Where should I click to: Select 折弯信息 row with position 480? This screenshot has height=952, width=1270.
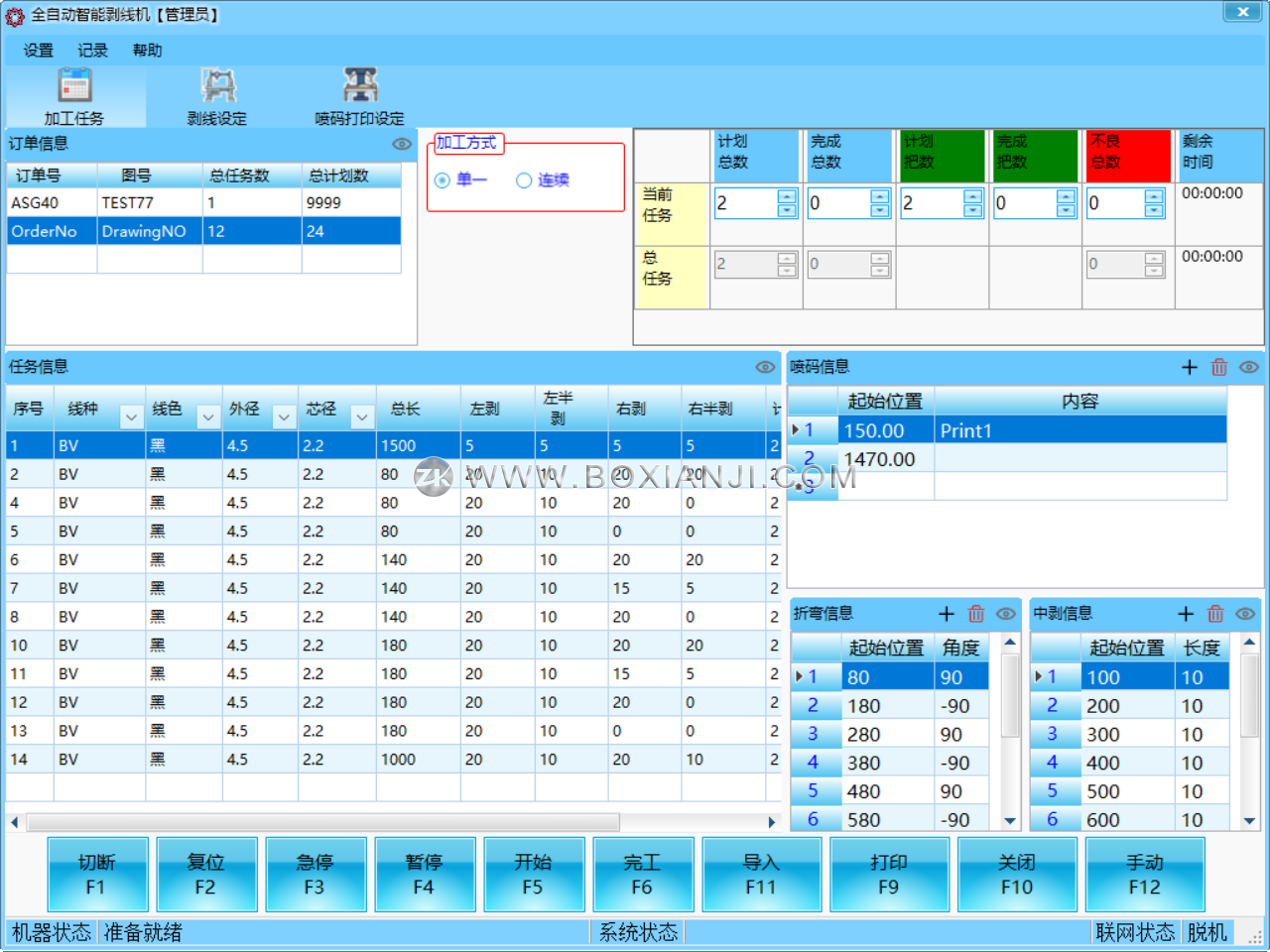pos(890,791)
